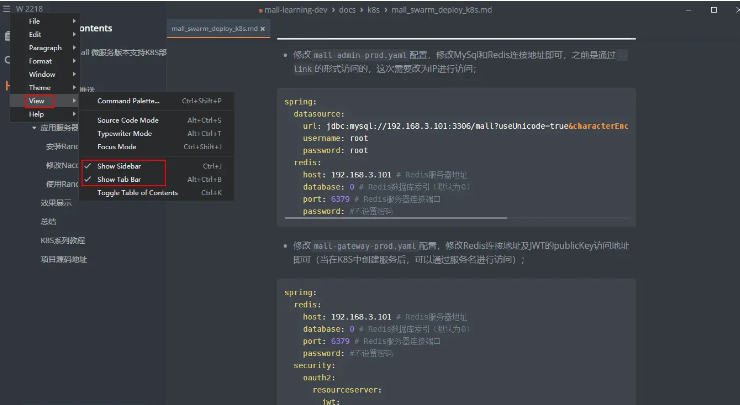Expand the Window submenu arrow
Screen dimensions: 740x405
pos(74,74)
